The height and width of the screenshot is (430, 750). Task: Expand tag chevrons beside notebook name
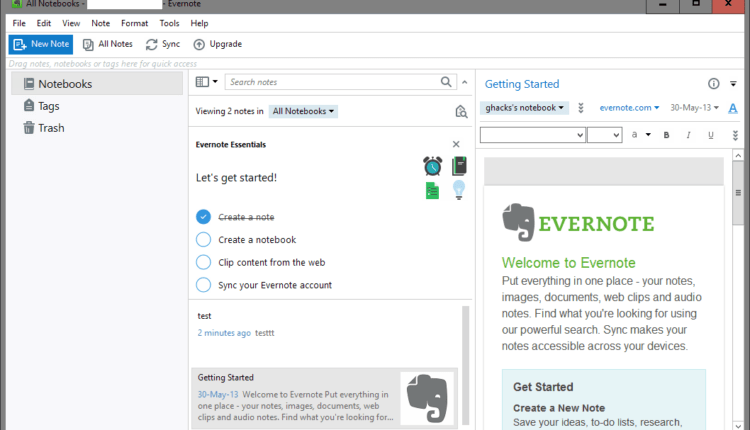tap(581, 108)
